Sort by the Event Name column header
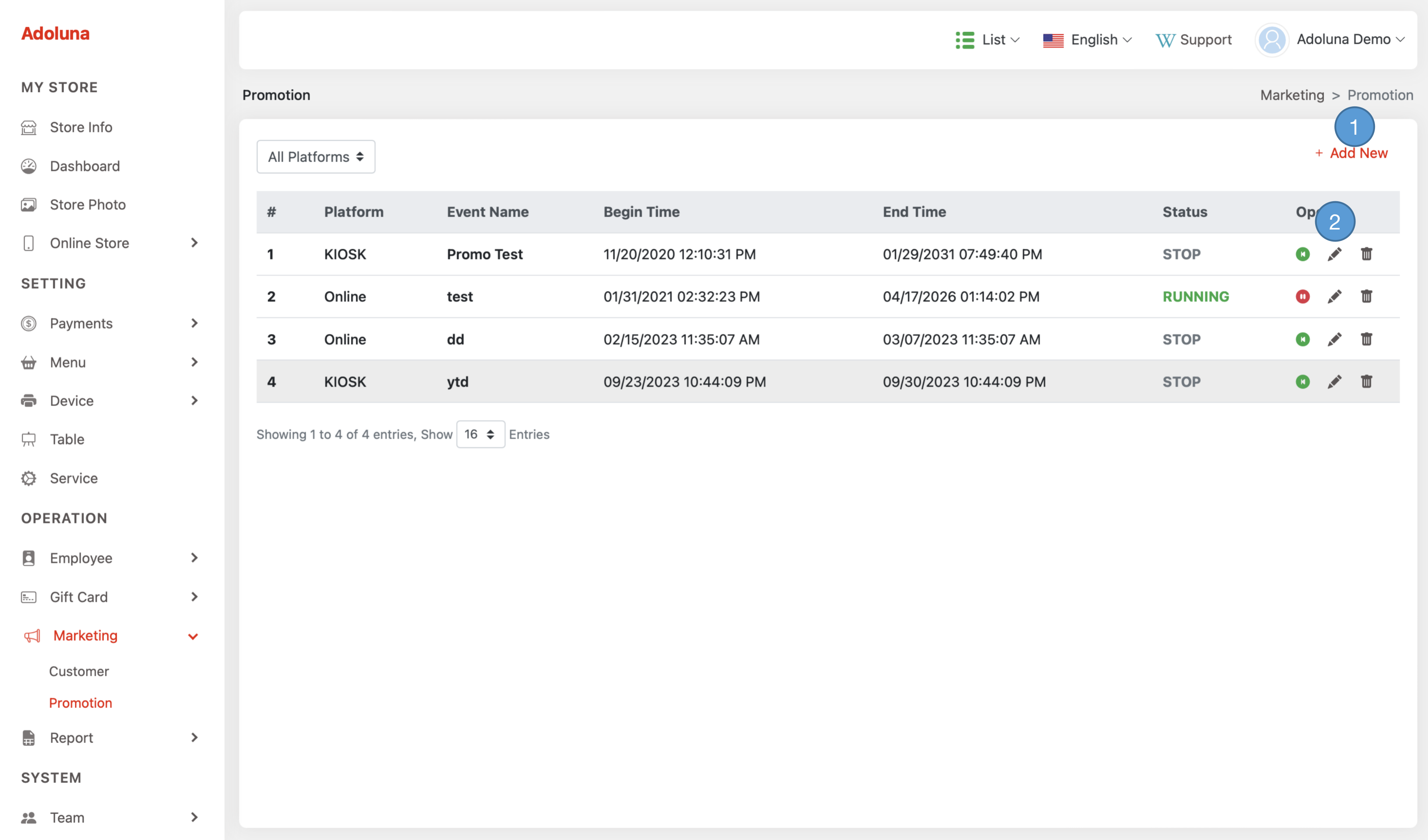Image resolution: width=1428 pixels, height=840 pixels. point(488,212)
